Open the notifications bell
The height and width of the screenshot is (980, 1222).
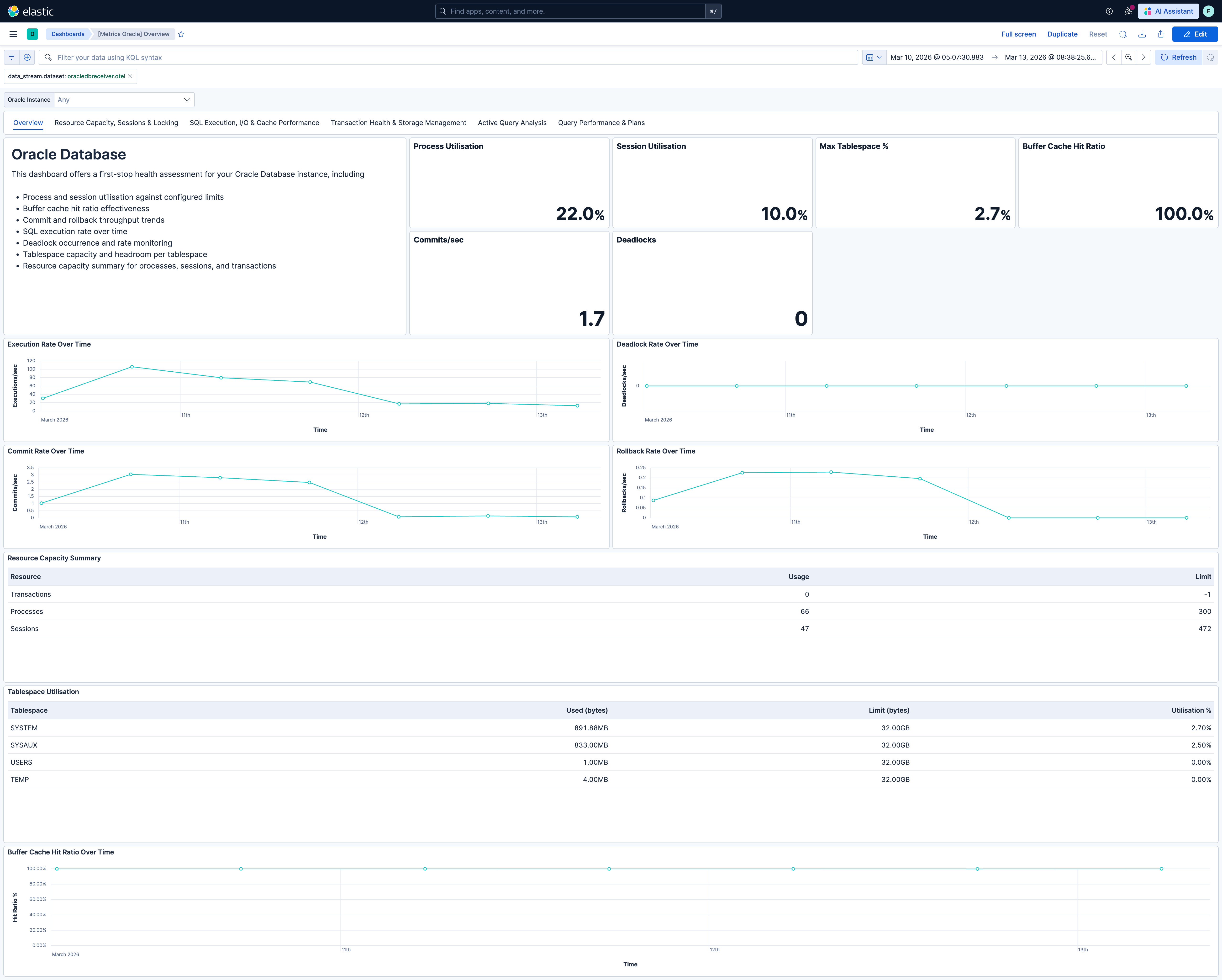coord(1128,11)
